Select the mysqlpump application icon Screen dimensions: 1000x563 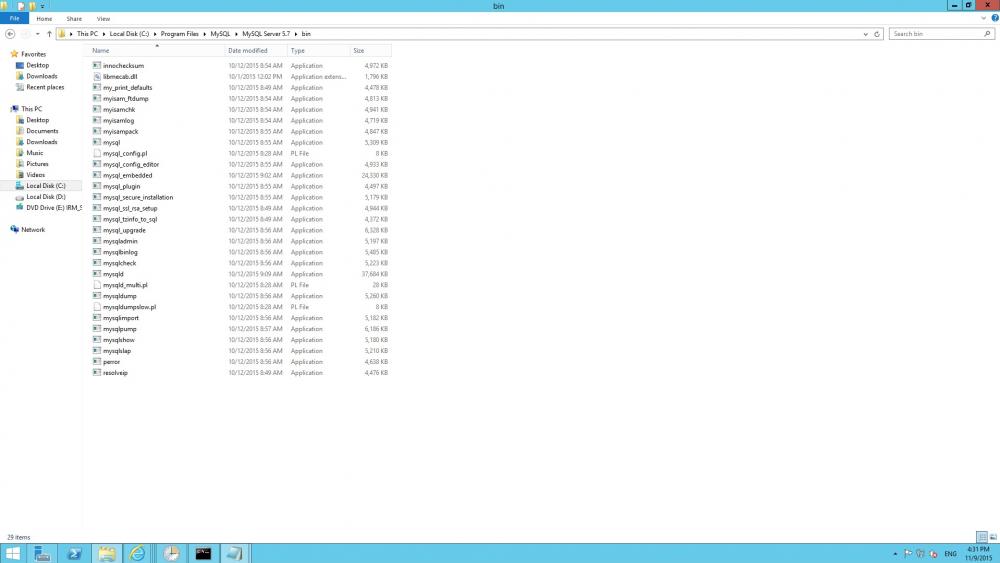97,329
